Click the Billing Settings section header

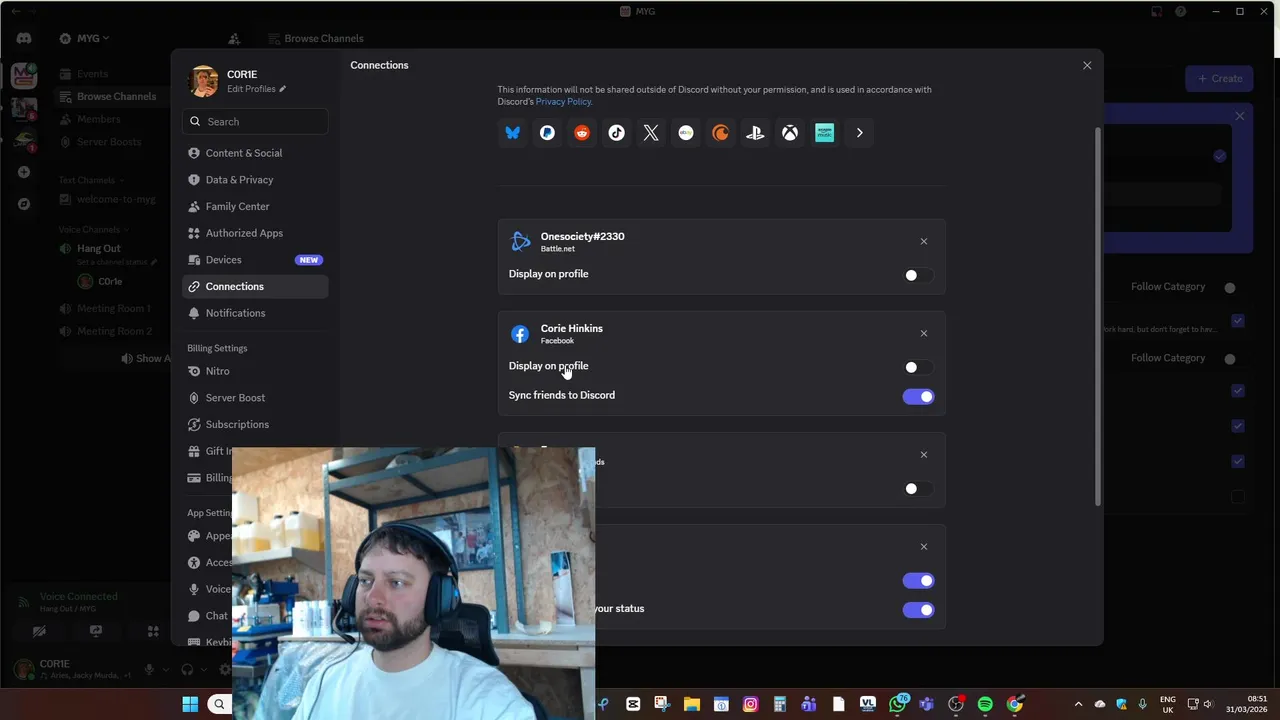(217, 348)
